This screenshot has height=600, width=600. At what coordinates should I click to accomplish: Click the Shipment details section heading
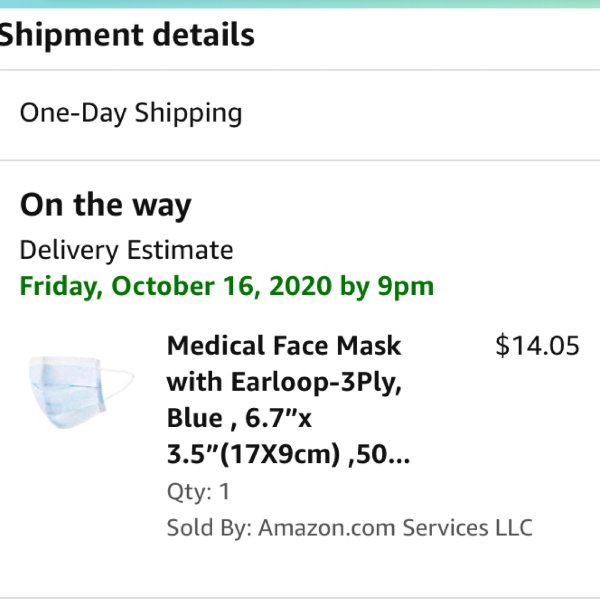point(127,35)
